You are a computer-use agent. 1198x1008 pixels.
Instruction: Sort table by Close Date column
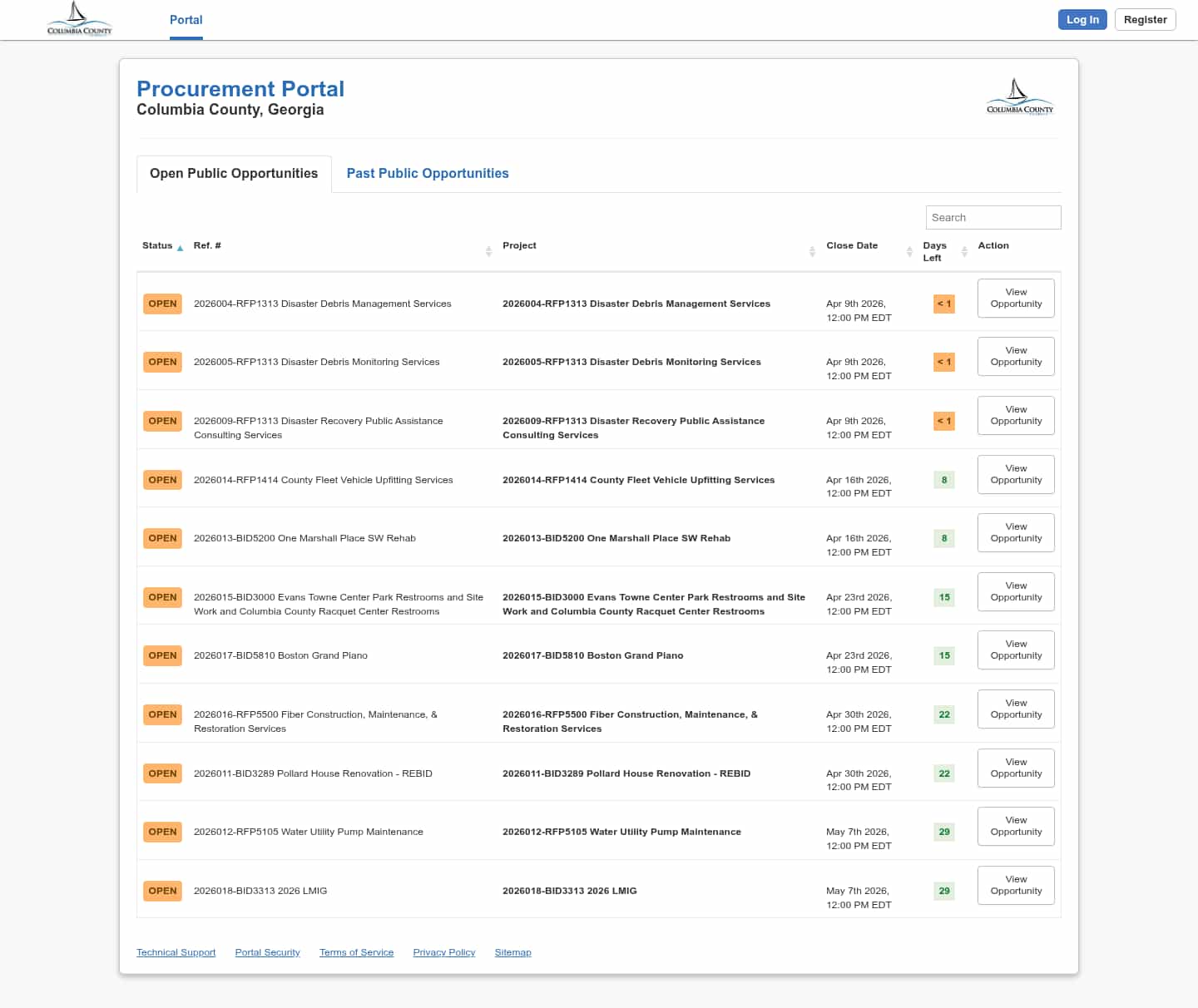[x=909, y=251]
